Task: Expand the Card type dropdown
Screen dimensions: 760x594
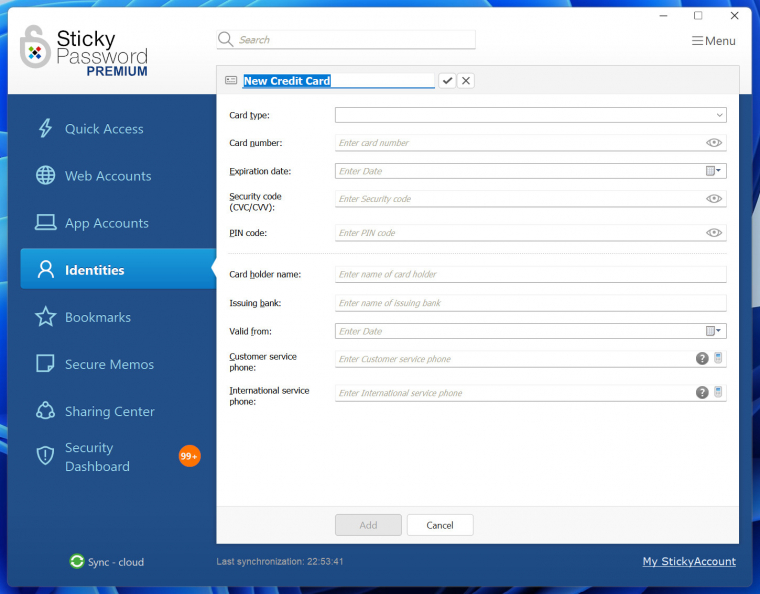Action: (719, 116)
